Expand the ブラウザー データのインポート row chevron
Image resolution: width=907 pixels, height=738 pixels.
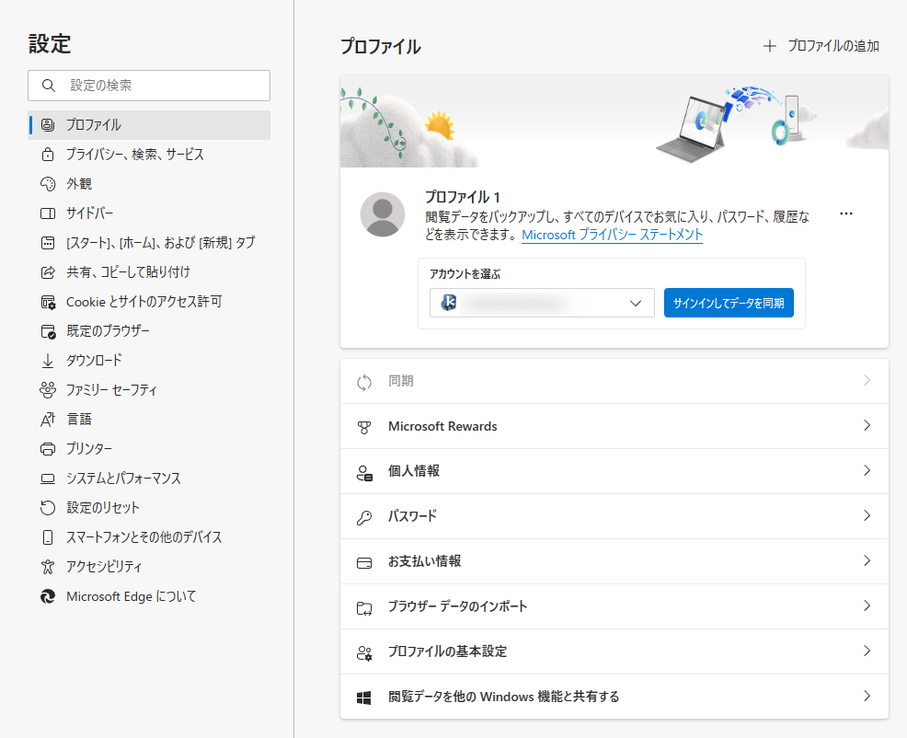point(867,606)
